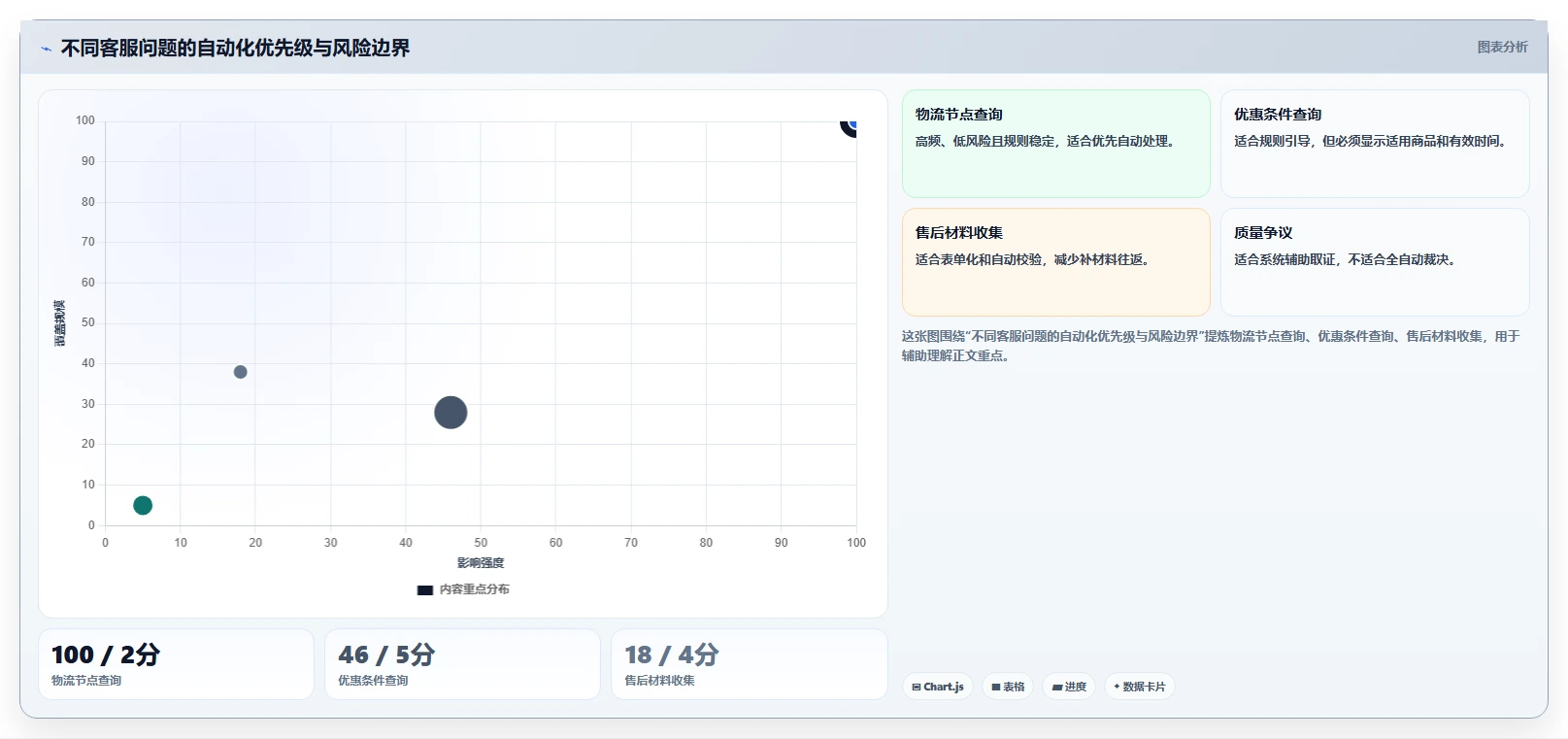
Task: Click the blue icon beside the title
Action: coord(46,49)
